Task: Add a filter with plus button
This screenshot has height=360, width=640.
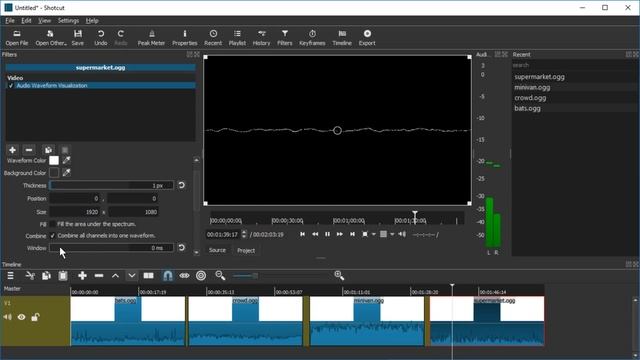Action: [x=12, y=150]
